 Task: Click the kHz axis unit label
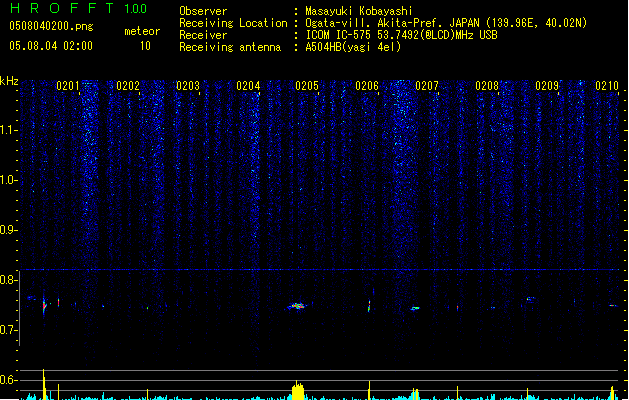coord(9,81)
